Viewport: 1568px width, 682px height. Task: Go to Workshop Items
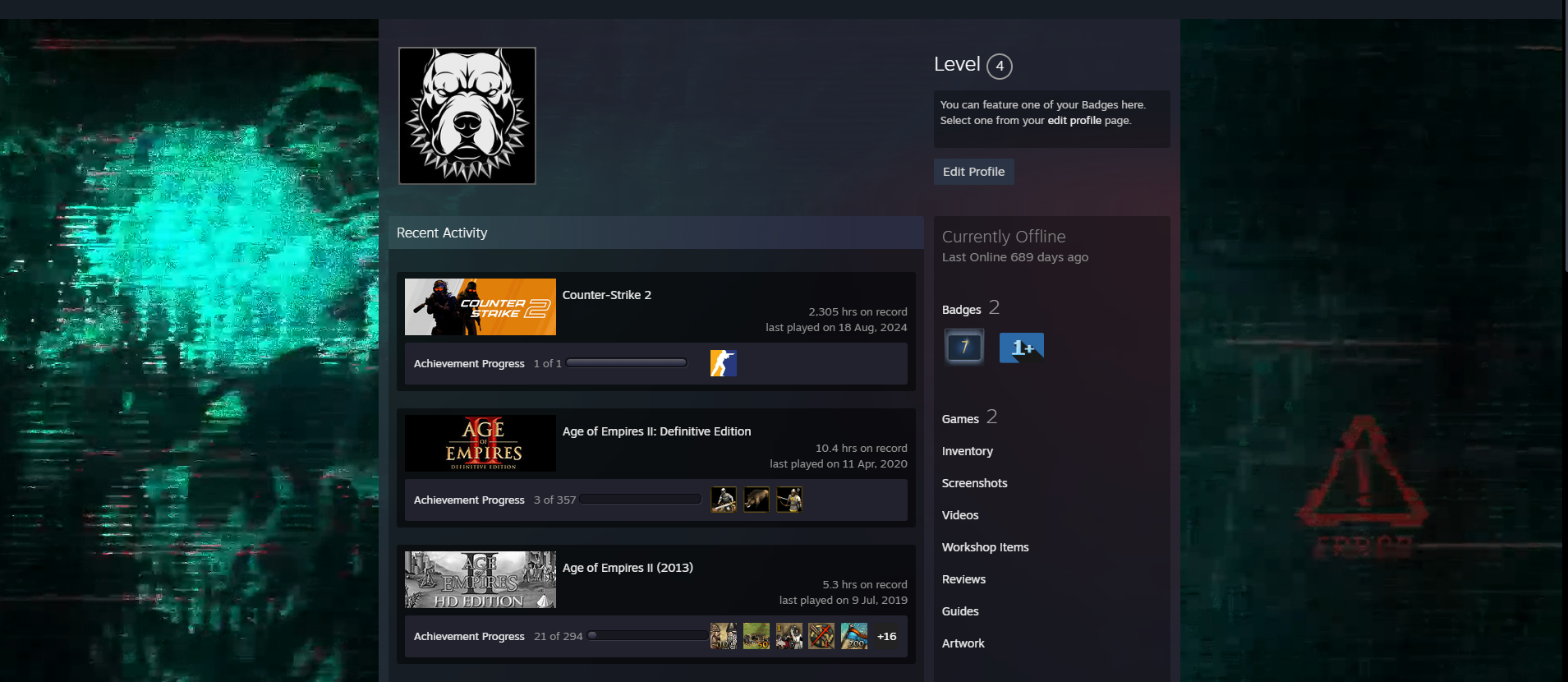[x=986, y=547]
